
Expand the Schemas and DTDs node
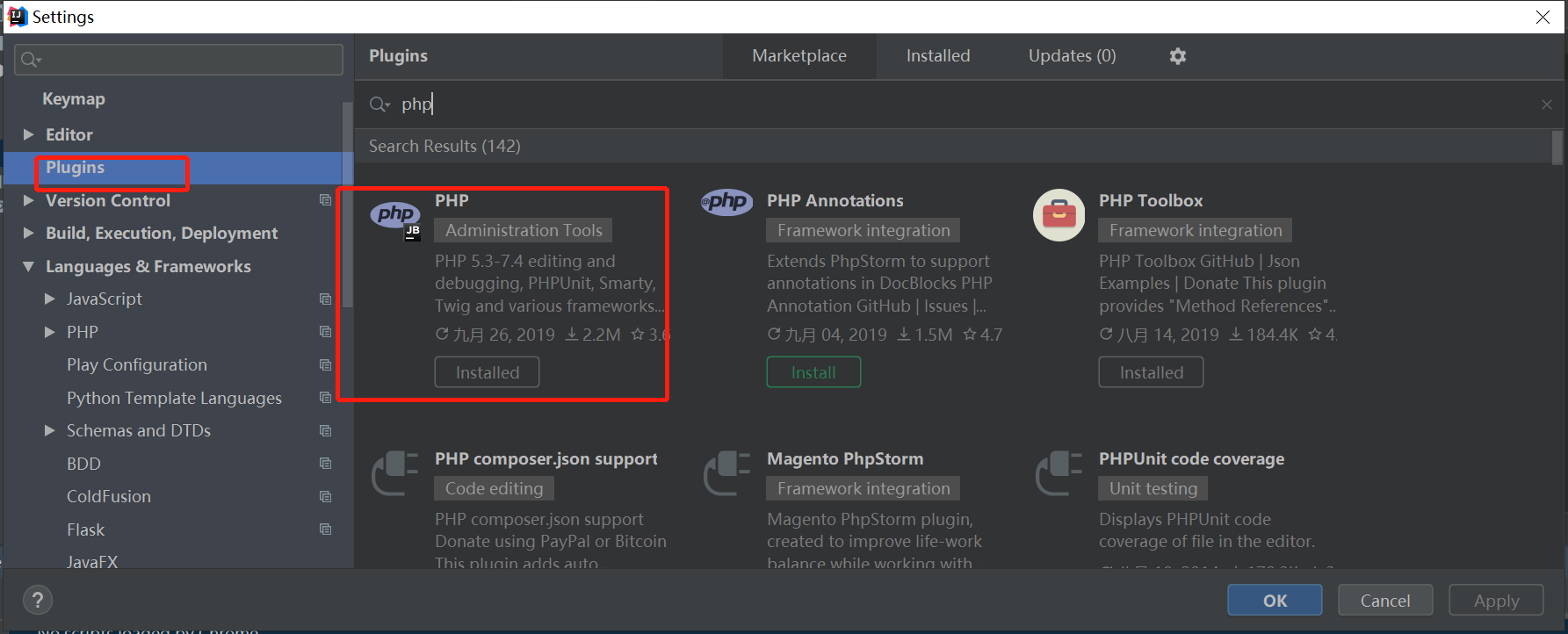pyautogui.click(x=49, y=431)
